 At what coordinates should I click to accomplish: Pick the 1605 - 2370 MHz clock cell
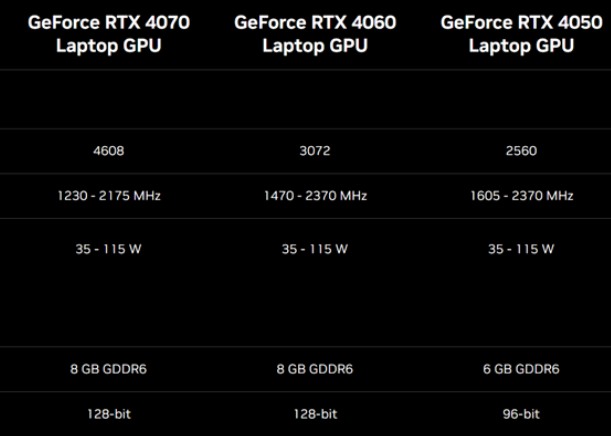[x=521, y=196]
